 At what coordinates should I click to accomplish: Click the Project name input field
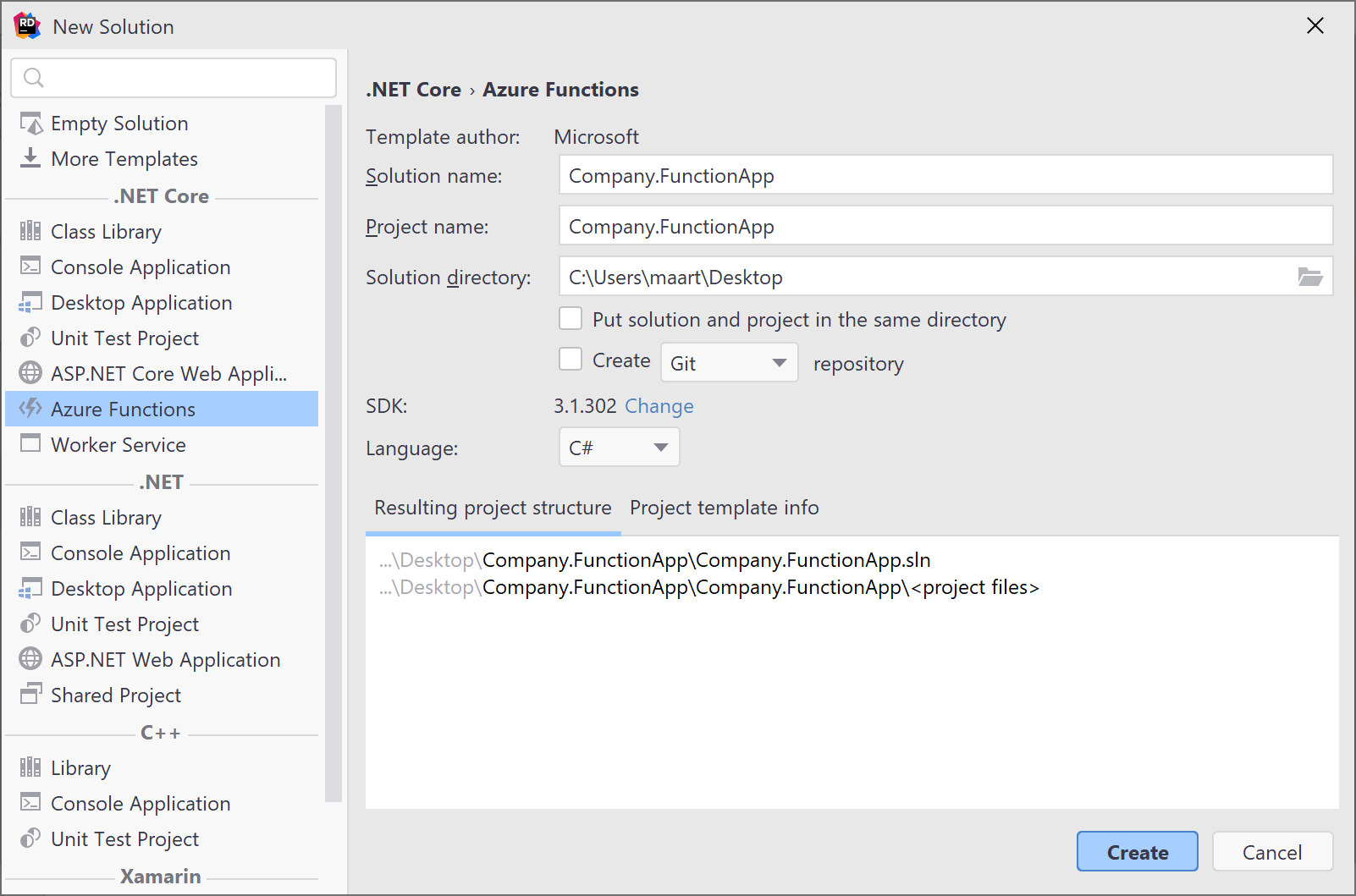945,226
